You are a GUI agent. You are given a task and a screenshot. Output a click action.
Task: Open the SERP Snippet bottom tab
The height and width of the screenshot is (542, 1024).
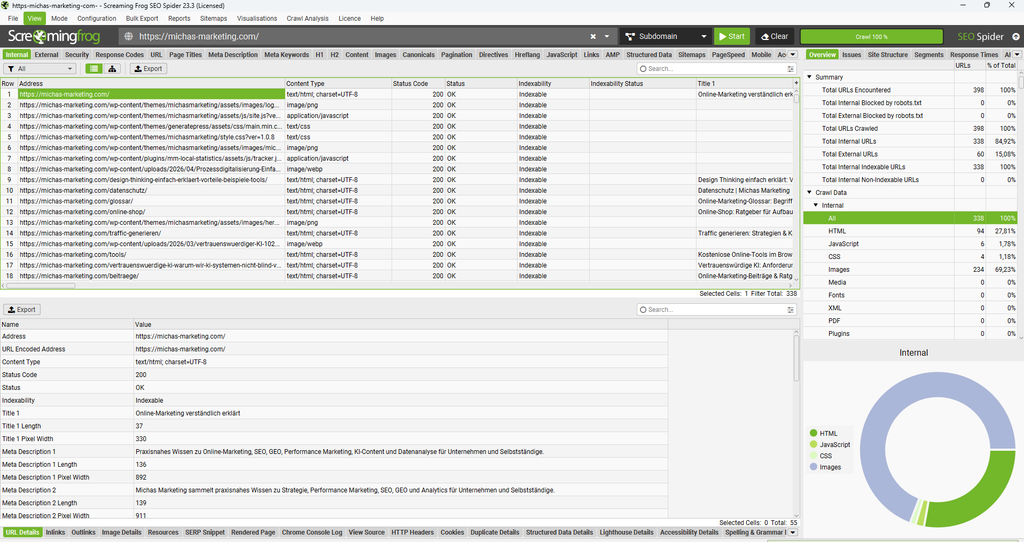coord(205,532)
